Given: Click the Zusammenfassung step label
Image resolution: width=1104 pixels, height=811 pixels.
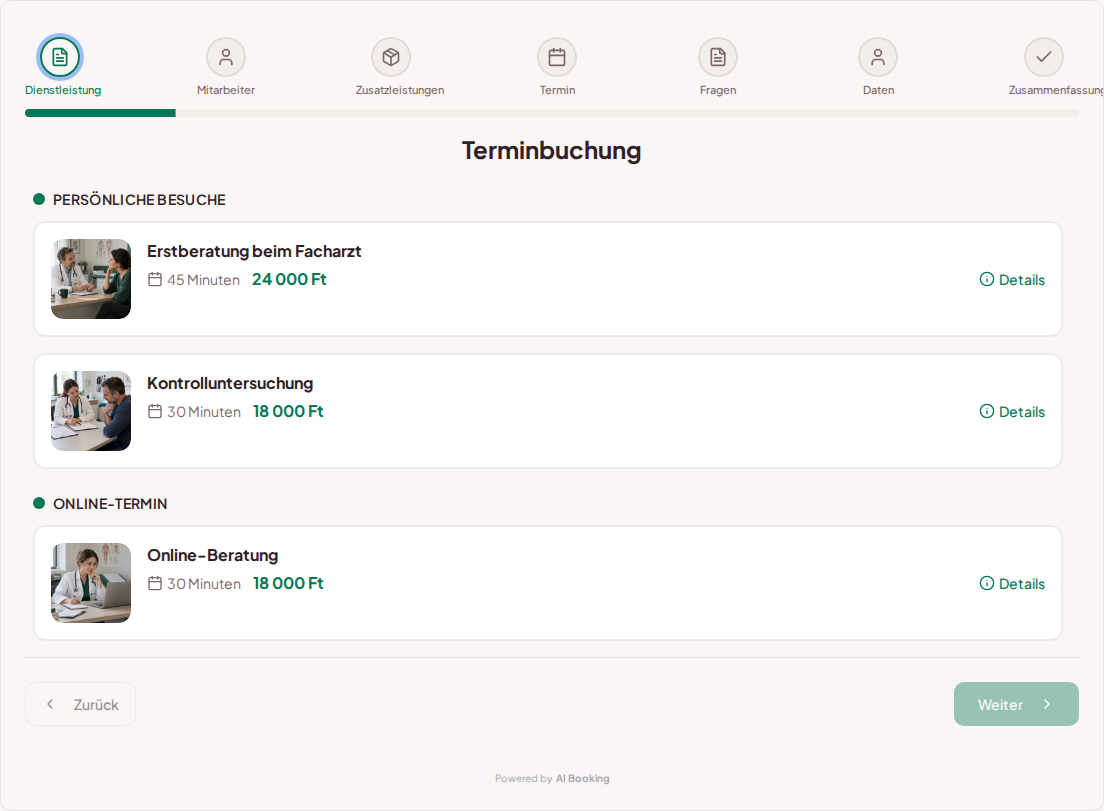Looking at the screenshot, I should pyautogui.click(x=1055, y=90).
